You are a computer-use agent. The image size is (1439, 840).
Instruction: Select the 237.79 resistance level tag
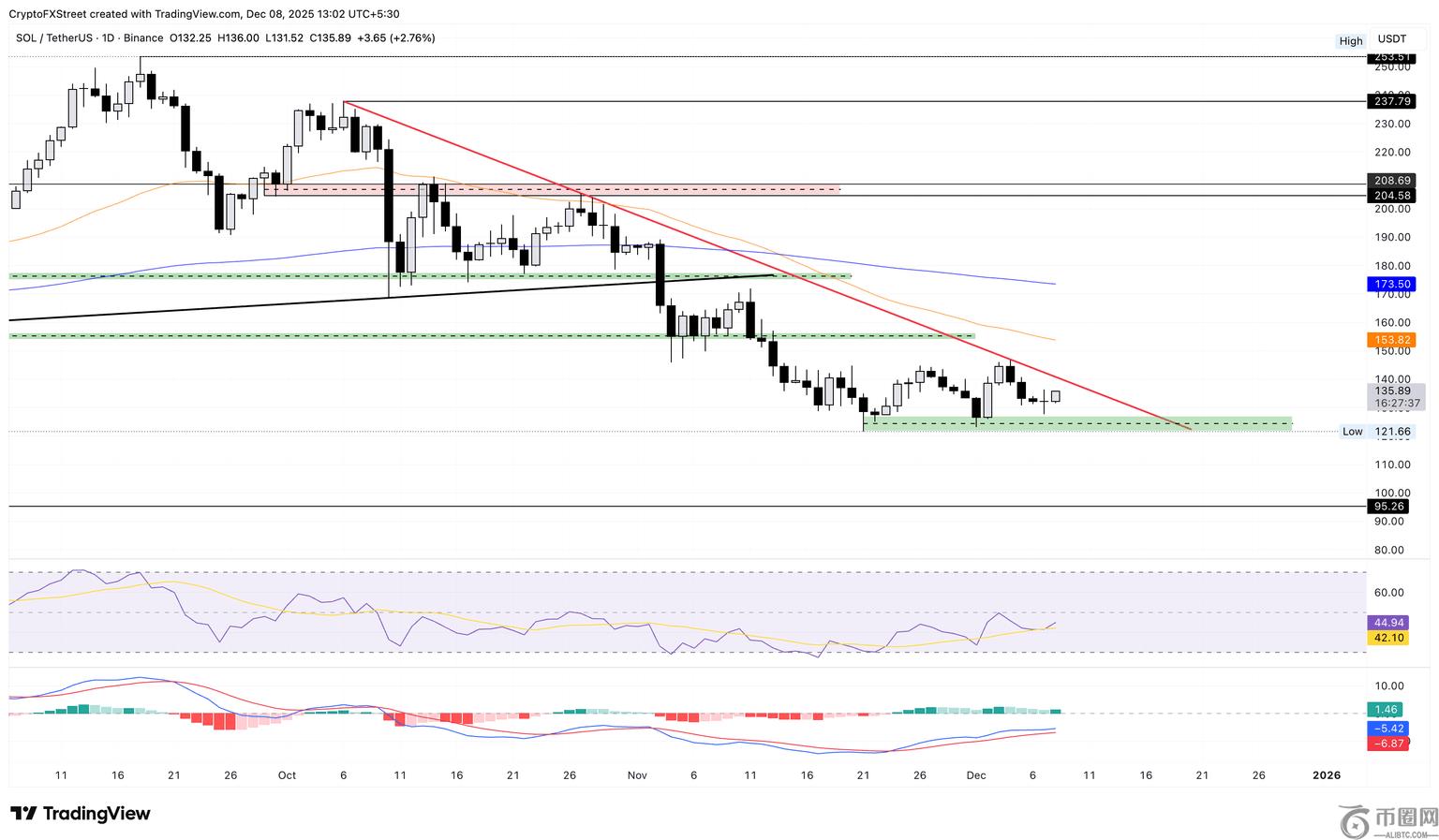coord(1391,101)
